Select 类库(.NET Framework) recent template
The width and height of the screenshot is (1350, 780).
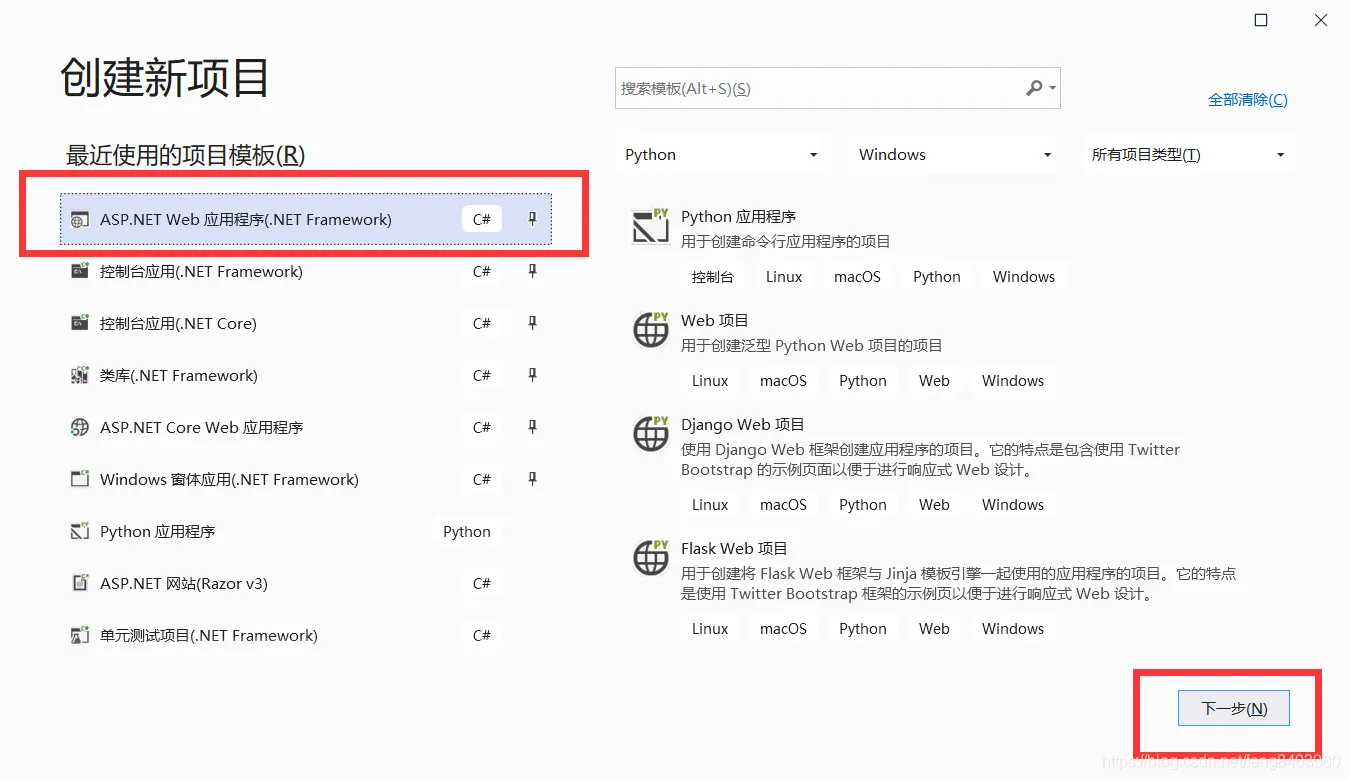pyautogui.click(x=305, y=375)
